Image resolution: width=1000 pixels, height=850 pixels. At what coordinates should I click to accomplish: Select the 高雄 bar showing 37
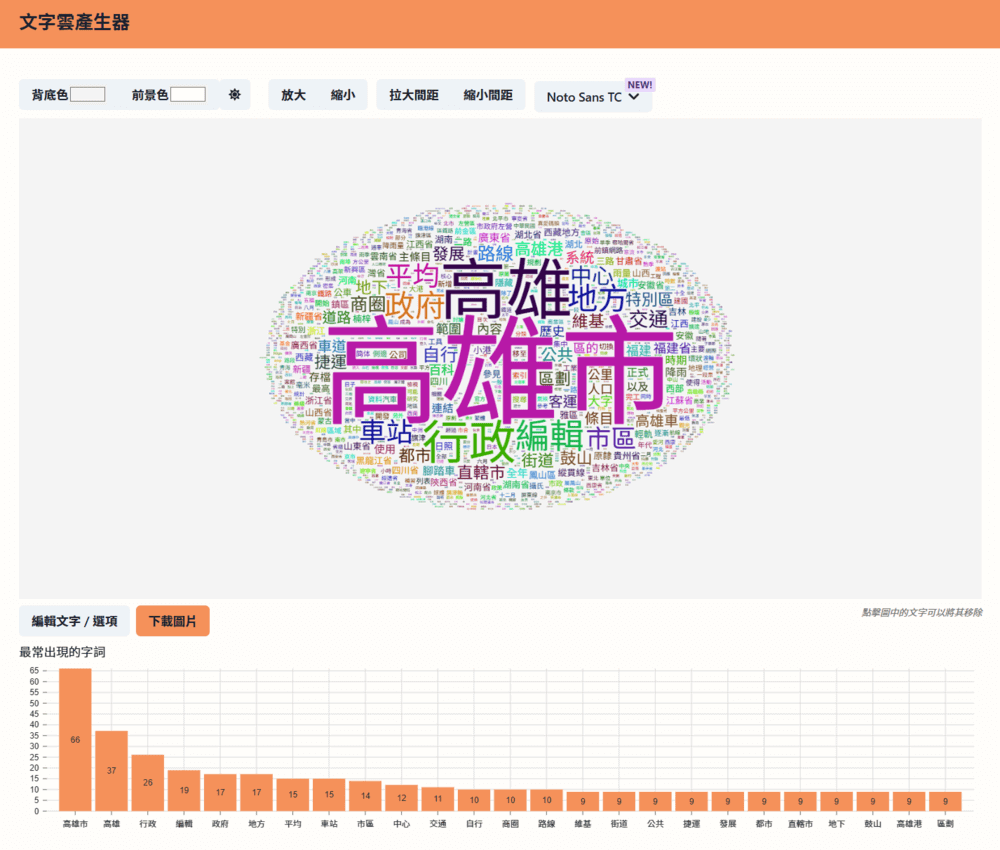111,770
